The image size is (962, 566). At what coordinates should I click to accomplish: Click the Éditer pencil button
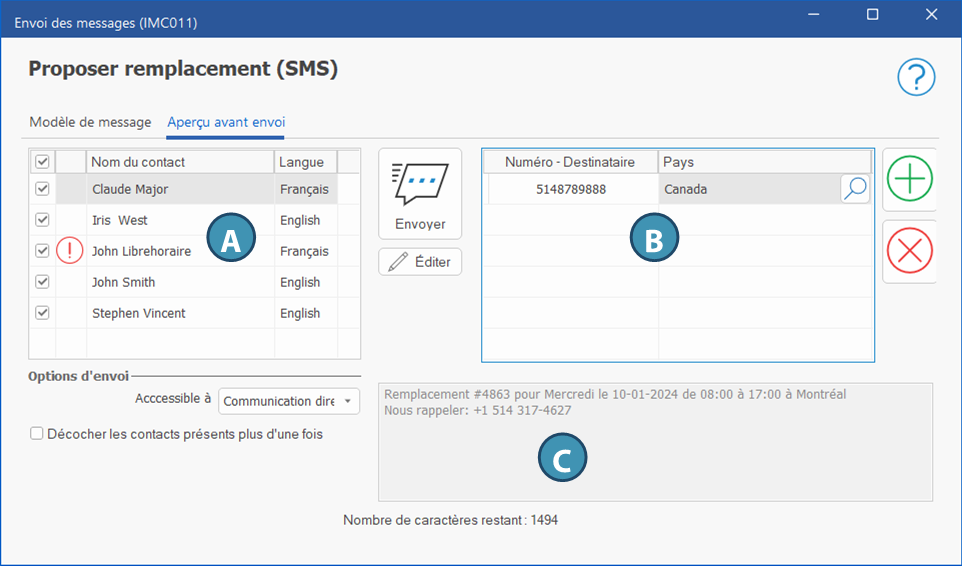420,262
